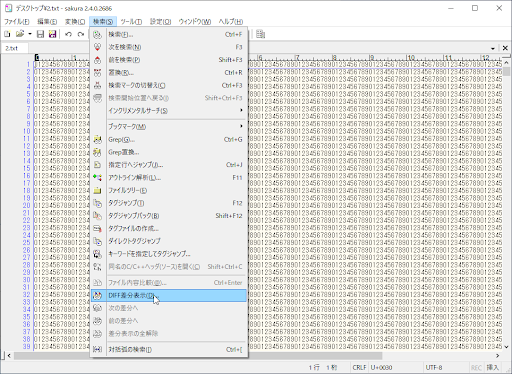512x374 pixels.
Task: Click the 次を検索 down-arrow icon
Action: pos(97,47)
